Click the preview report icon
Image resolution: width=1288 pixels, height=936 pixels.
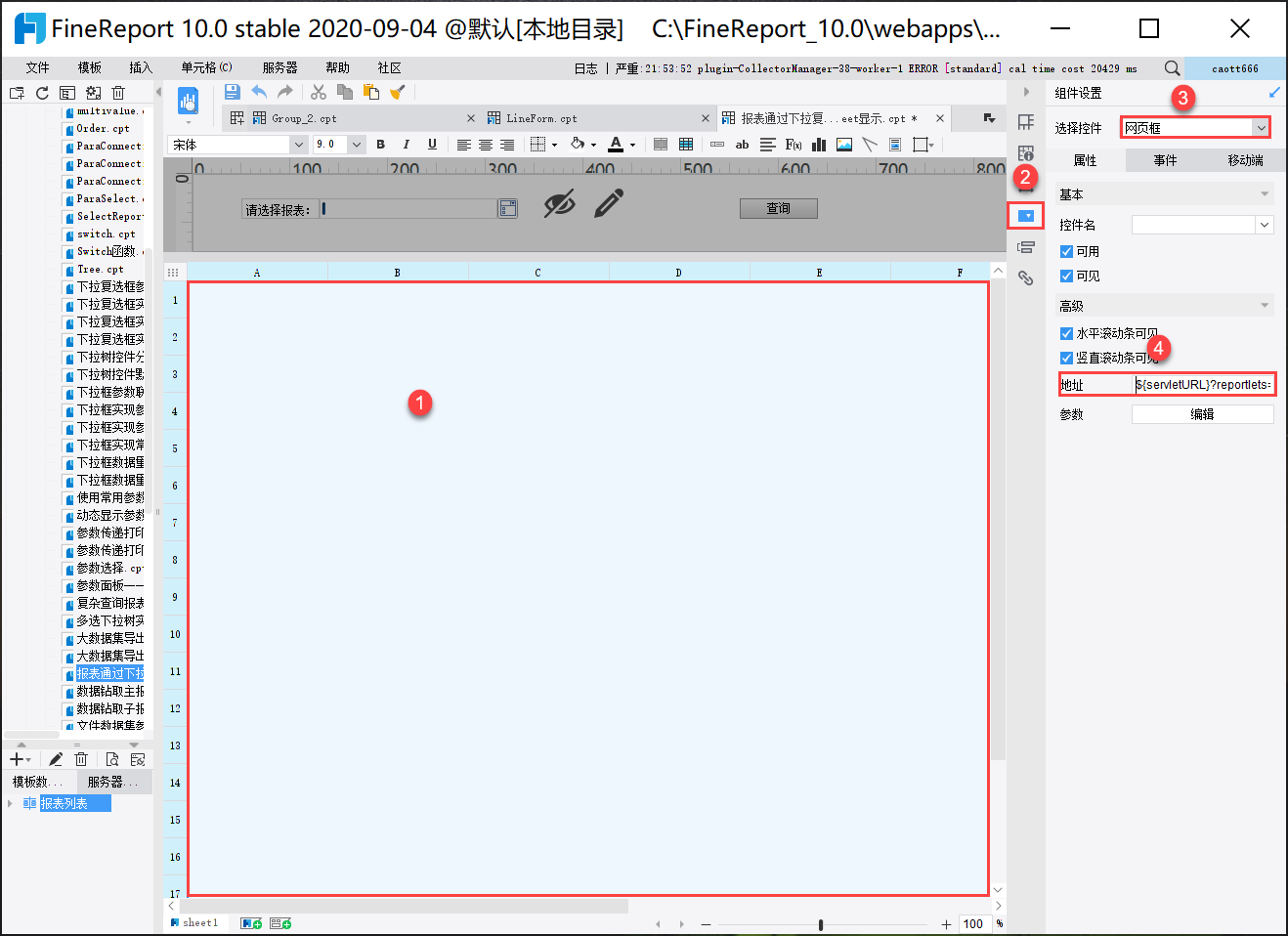click(x=189, y=101)
